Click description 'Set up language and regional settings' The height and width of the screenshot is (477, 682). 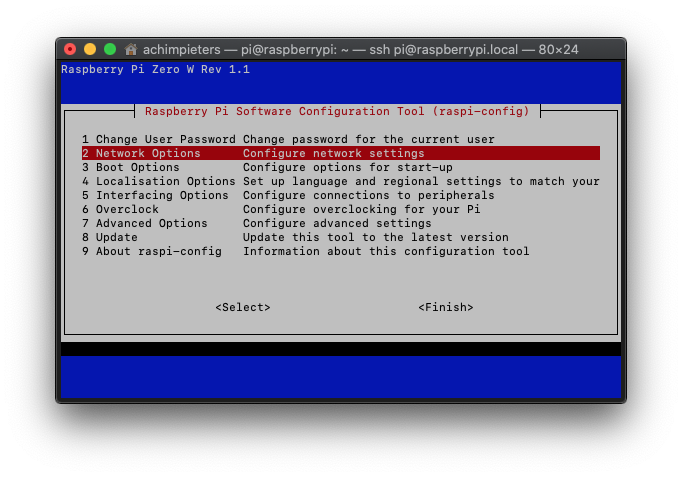coord(372,181)
